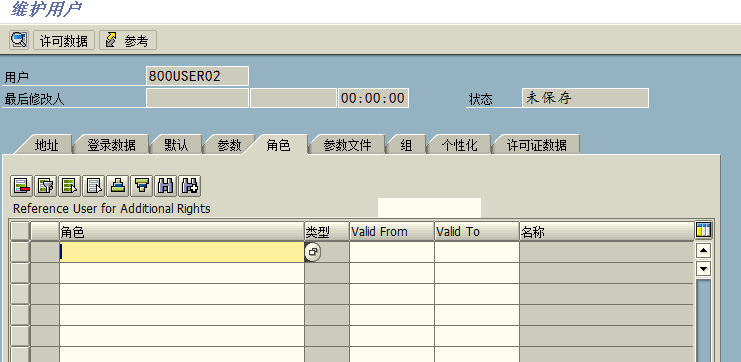Open the table column settings icon

click(x=703, y=231)
